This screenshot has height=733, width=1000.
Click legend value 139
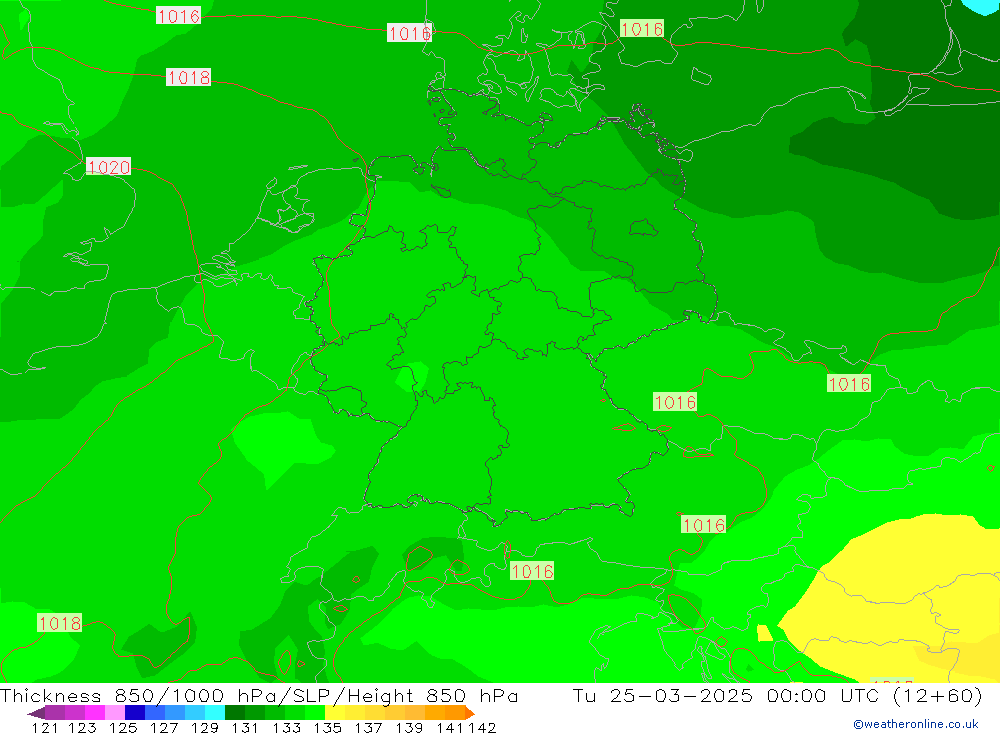(409, 727)
